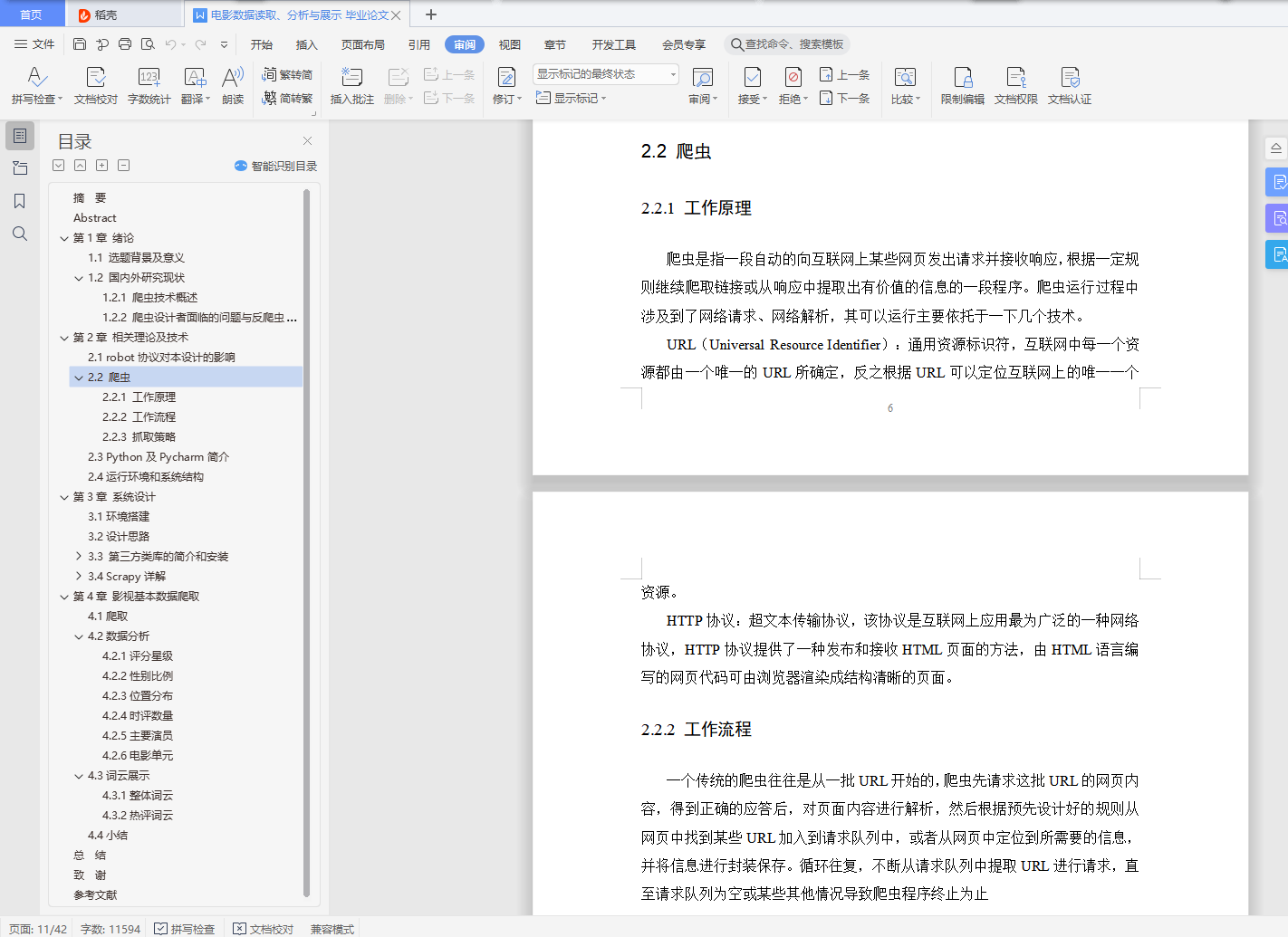
Task: Switch to the 引用 ribbon tab
Action: (x=419, y=44)
